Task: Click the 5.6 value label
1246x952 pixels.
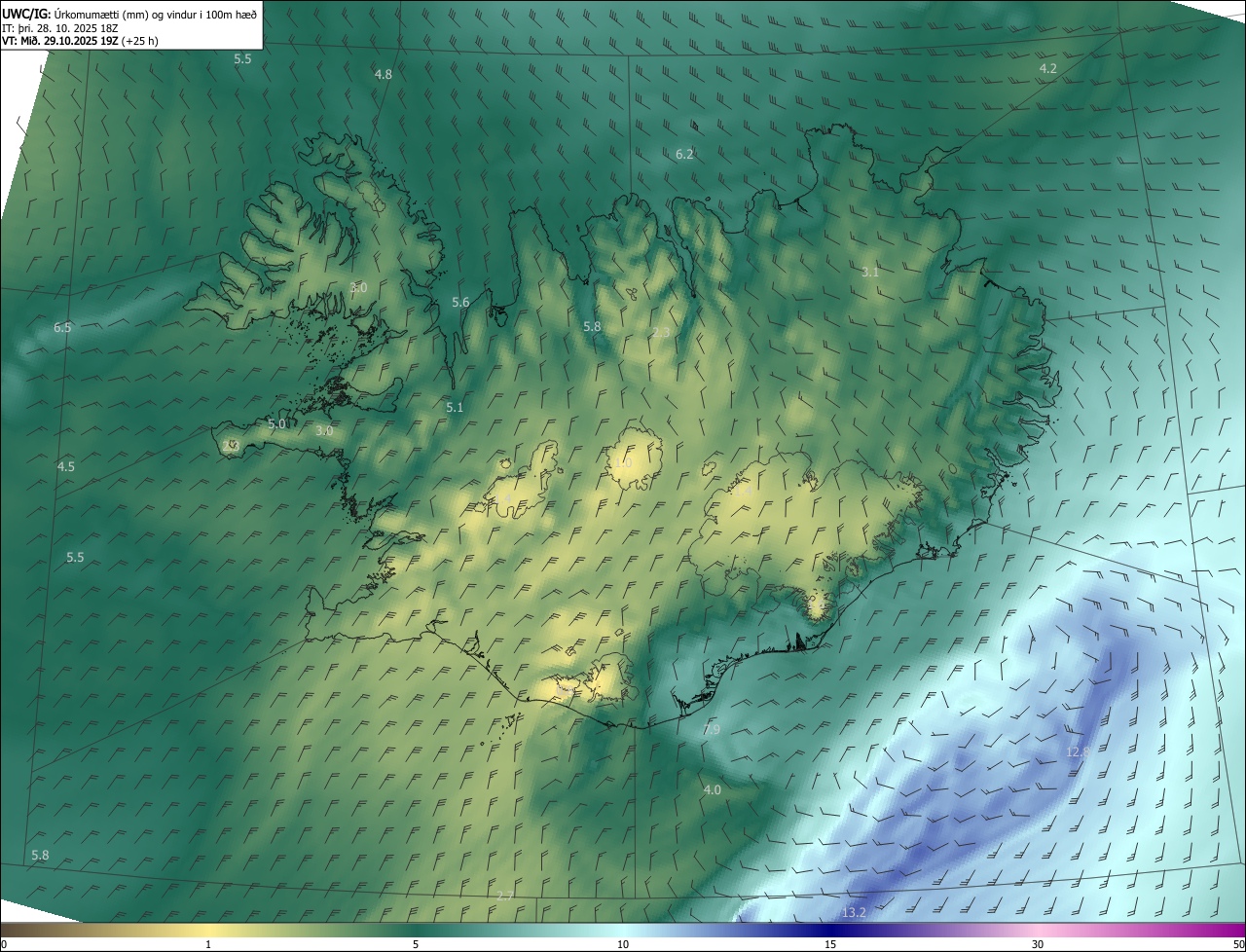Action: 460,303
